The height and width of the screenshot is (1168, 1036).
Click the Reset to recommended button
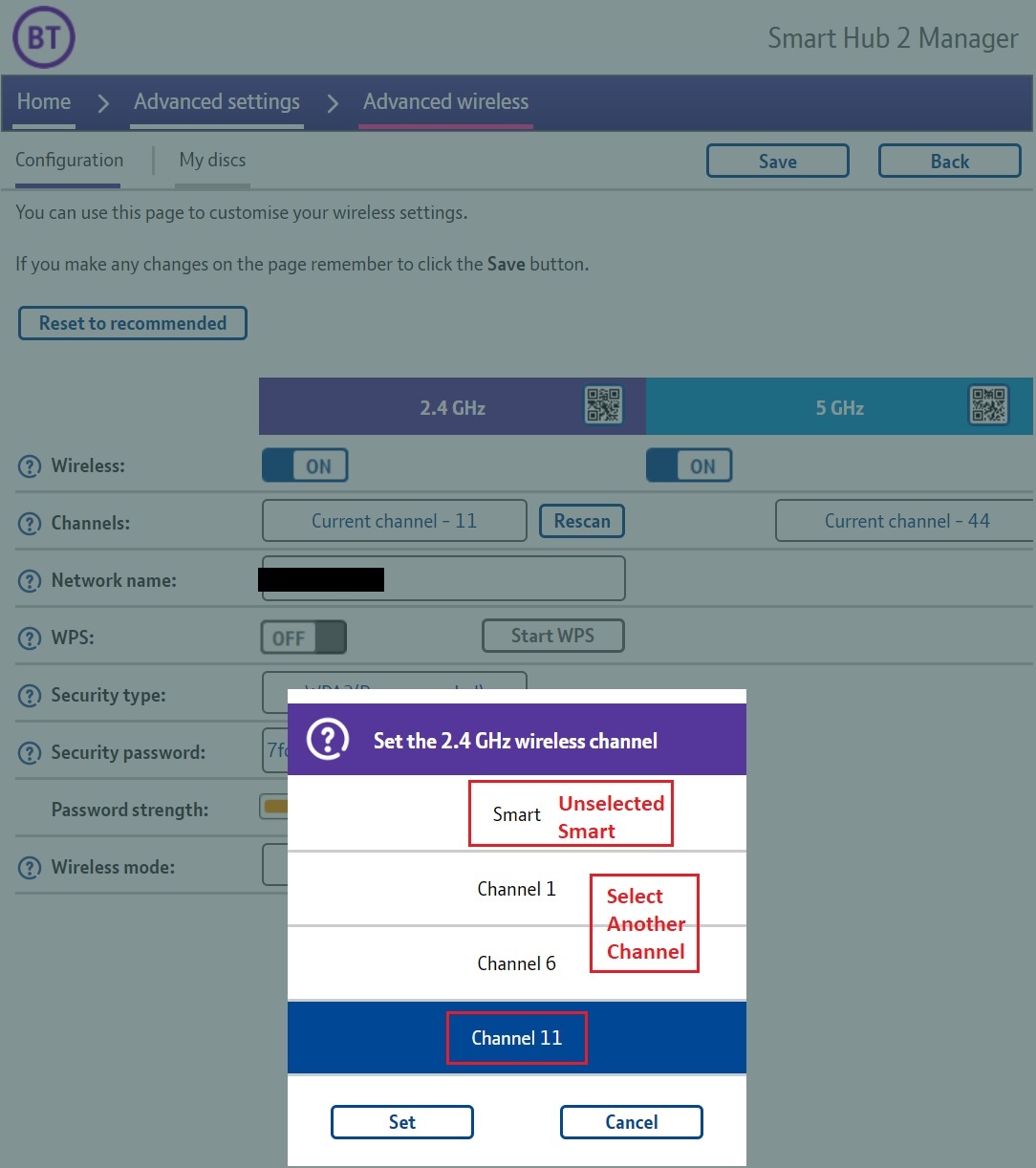click(133, 323)
